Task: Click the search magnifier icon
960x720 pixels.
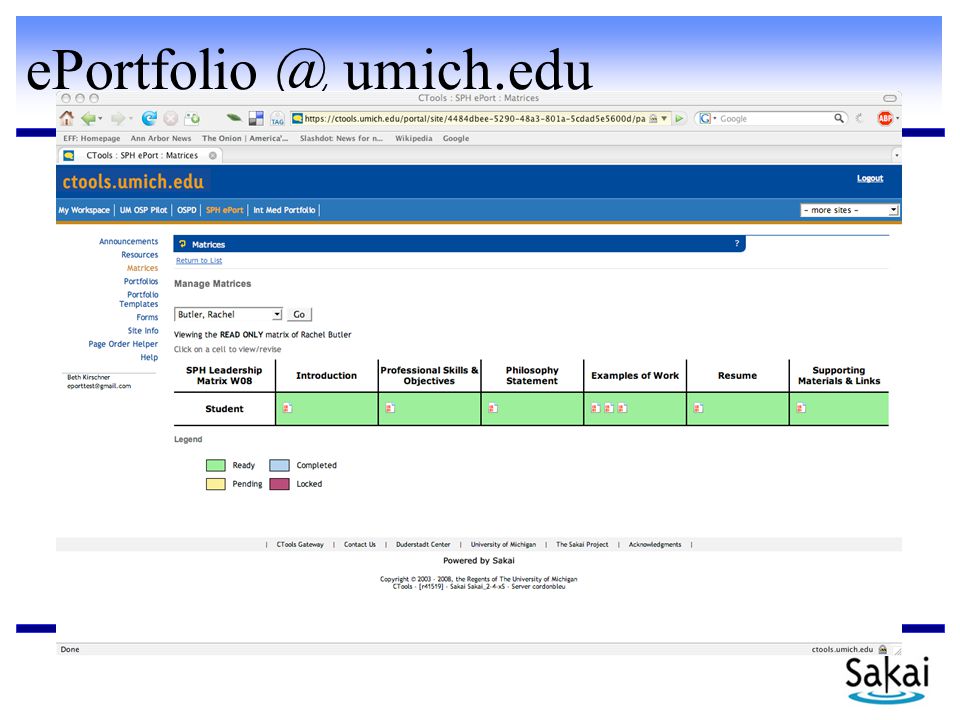Action: click(839, 118)
